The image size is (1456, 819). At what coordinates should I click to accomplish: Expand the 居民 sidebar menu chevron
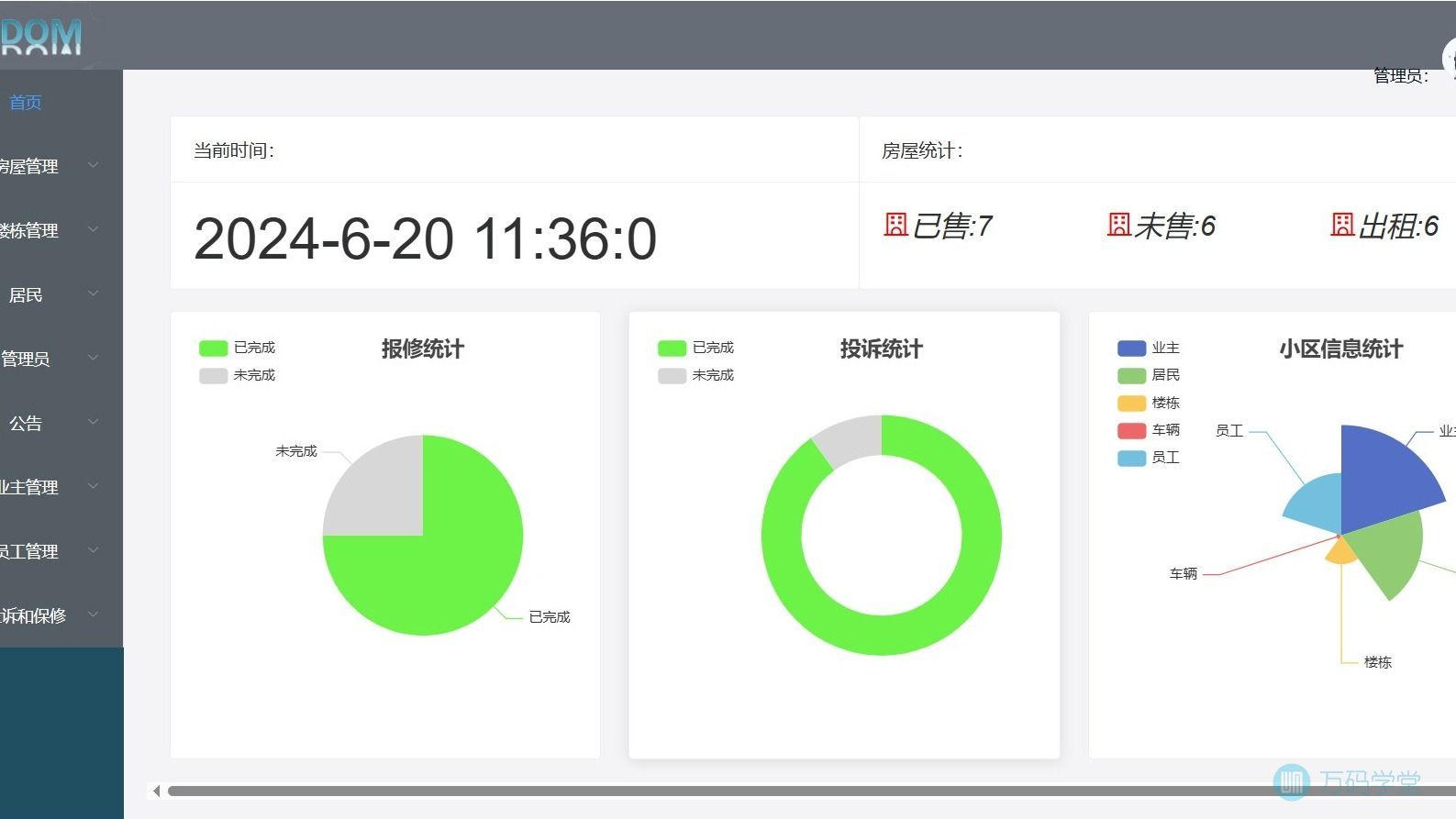coord(93,294)
